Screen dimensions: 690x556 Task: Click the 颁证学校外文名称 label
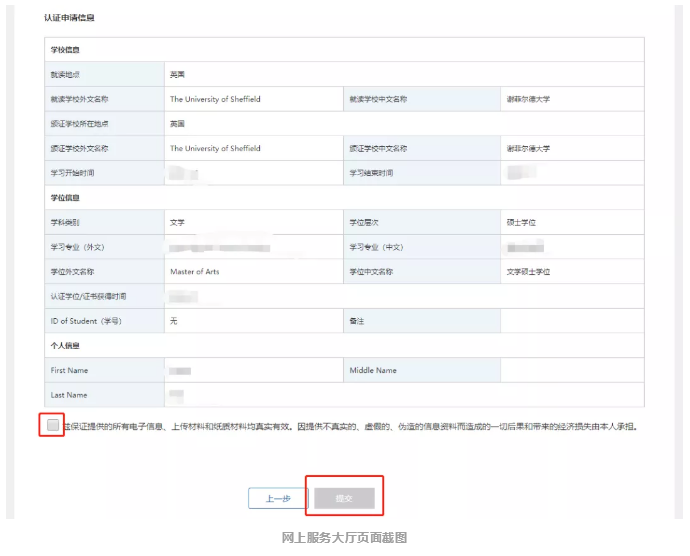pos(79,148)
